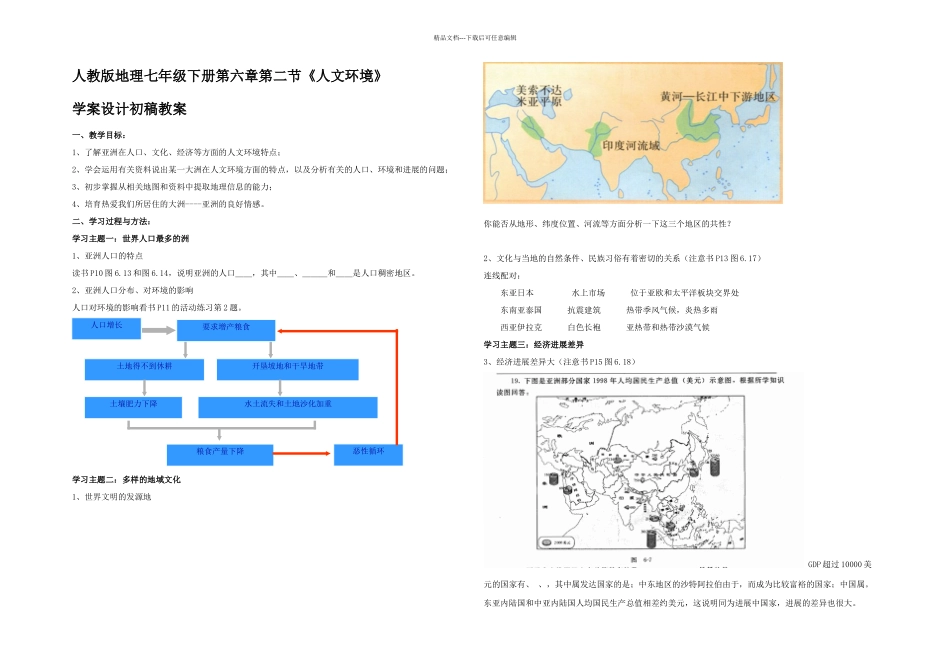
Task: Click the subtitle 学案设计初稿教案
Action: (x=130, y=109)
